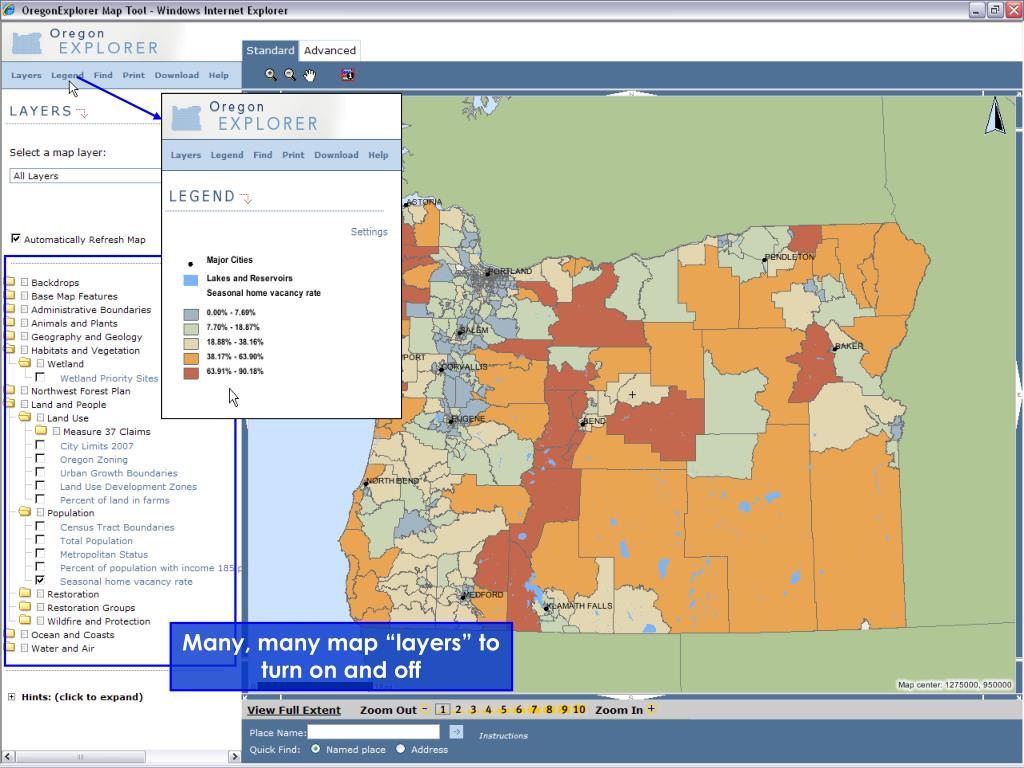This screenshot has width=1024, height=768.
Task: Click the red arrow icon beside LAYERS heading
Action: 82,112
